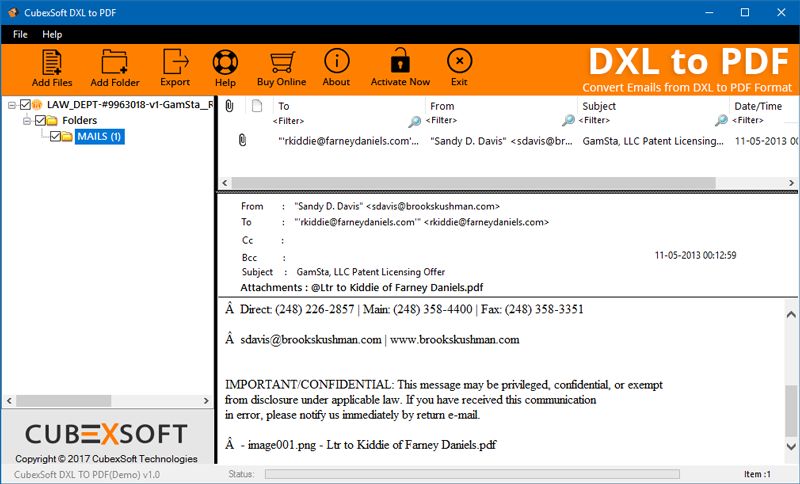Minimize the CubexSoft window

coord(709,12)
